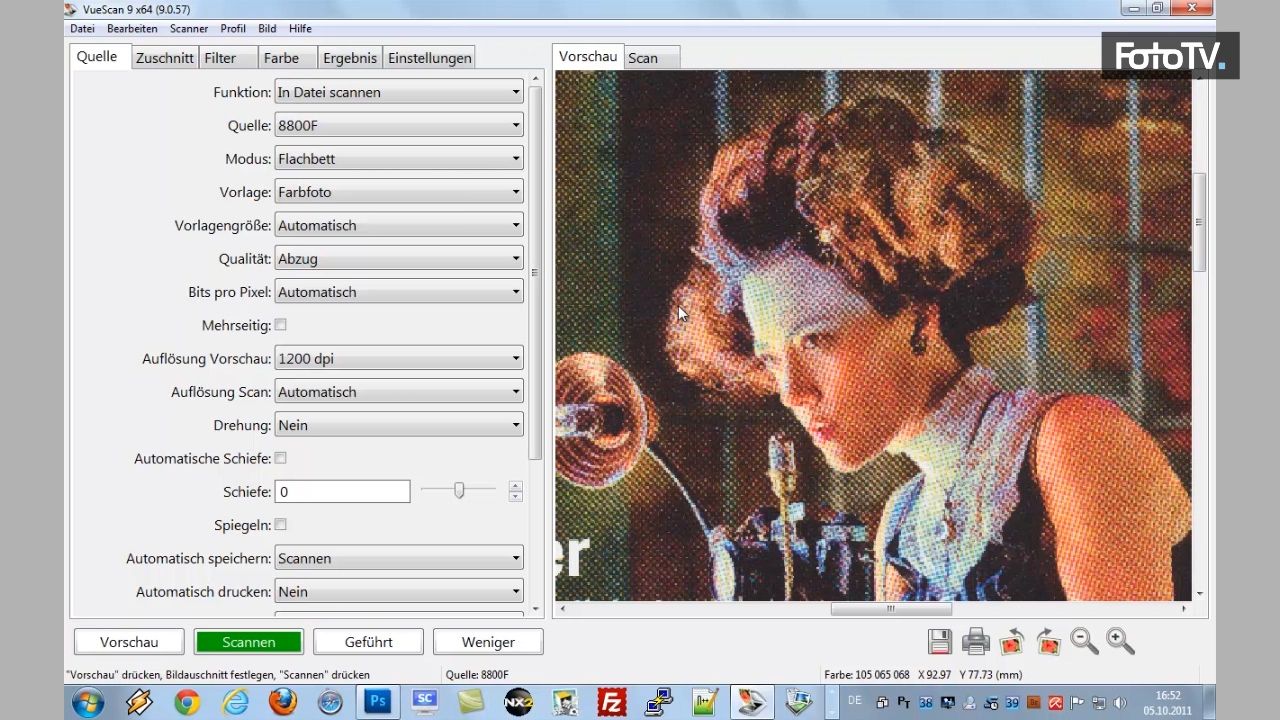This screenshot has width=1280, height=720.
Task: Open the Profil menu
Action: tap(233, 29)
